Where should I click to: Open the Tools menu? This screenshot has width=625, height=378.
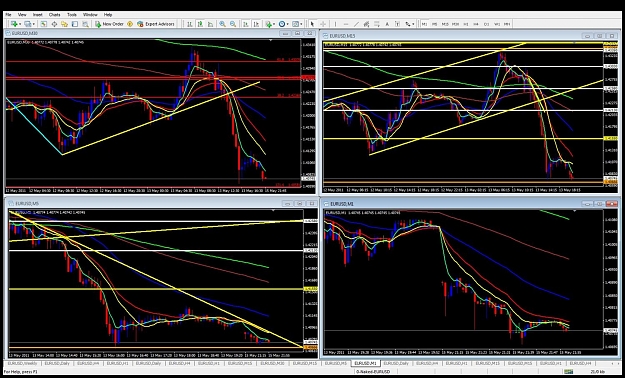pos(72,15)
